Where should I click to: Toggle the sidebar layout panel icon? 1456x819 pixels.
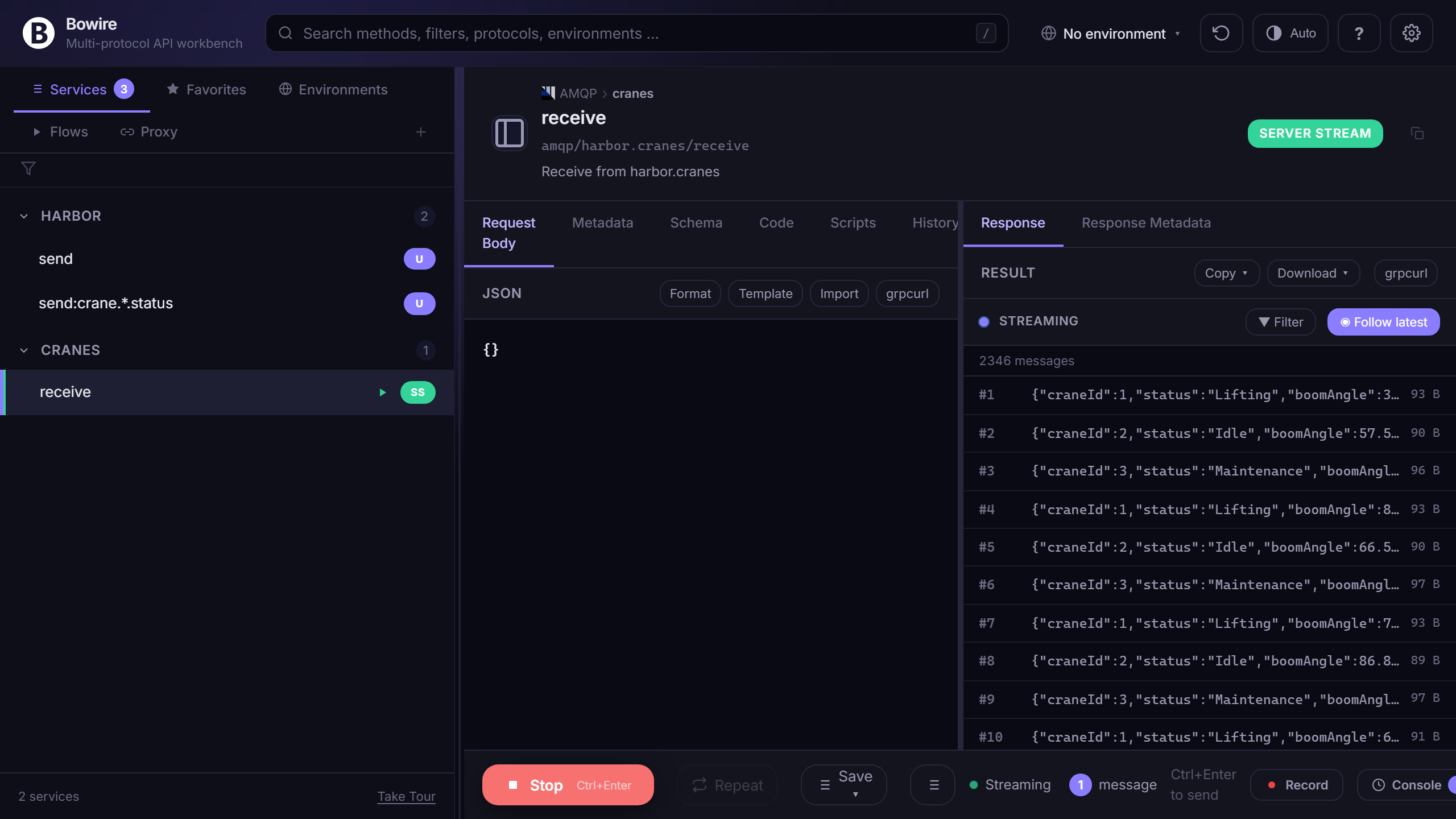coord(510,133)
